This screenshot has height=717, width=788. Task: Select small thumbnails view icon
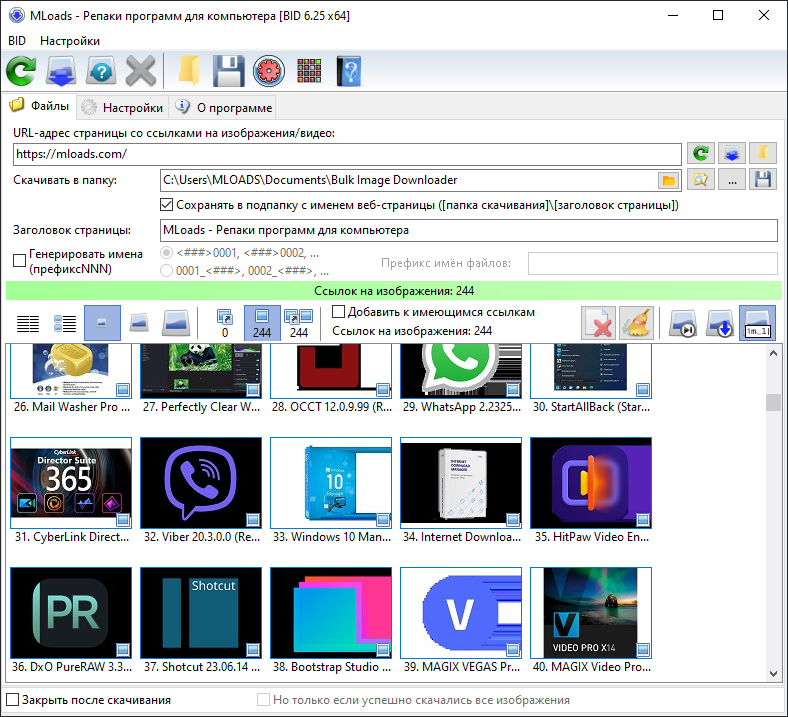102,323
